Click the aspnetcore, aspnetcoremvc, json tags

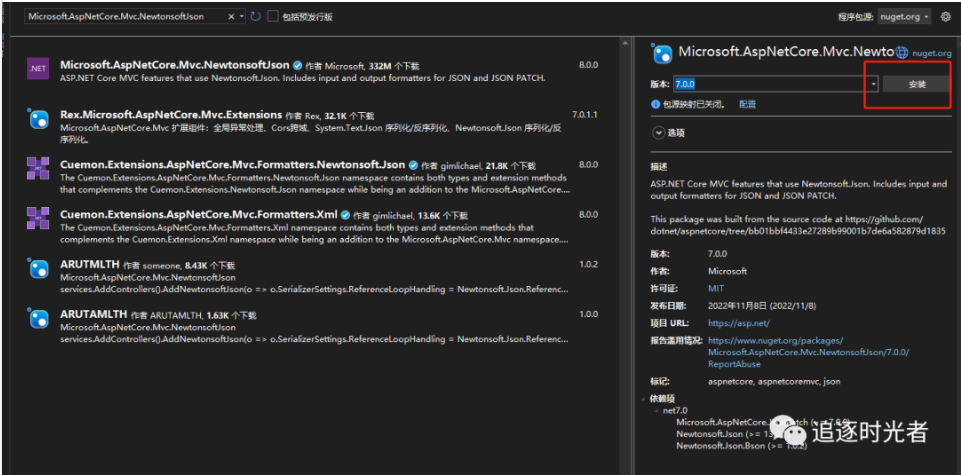[774, 381]
